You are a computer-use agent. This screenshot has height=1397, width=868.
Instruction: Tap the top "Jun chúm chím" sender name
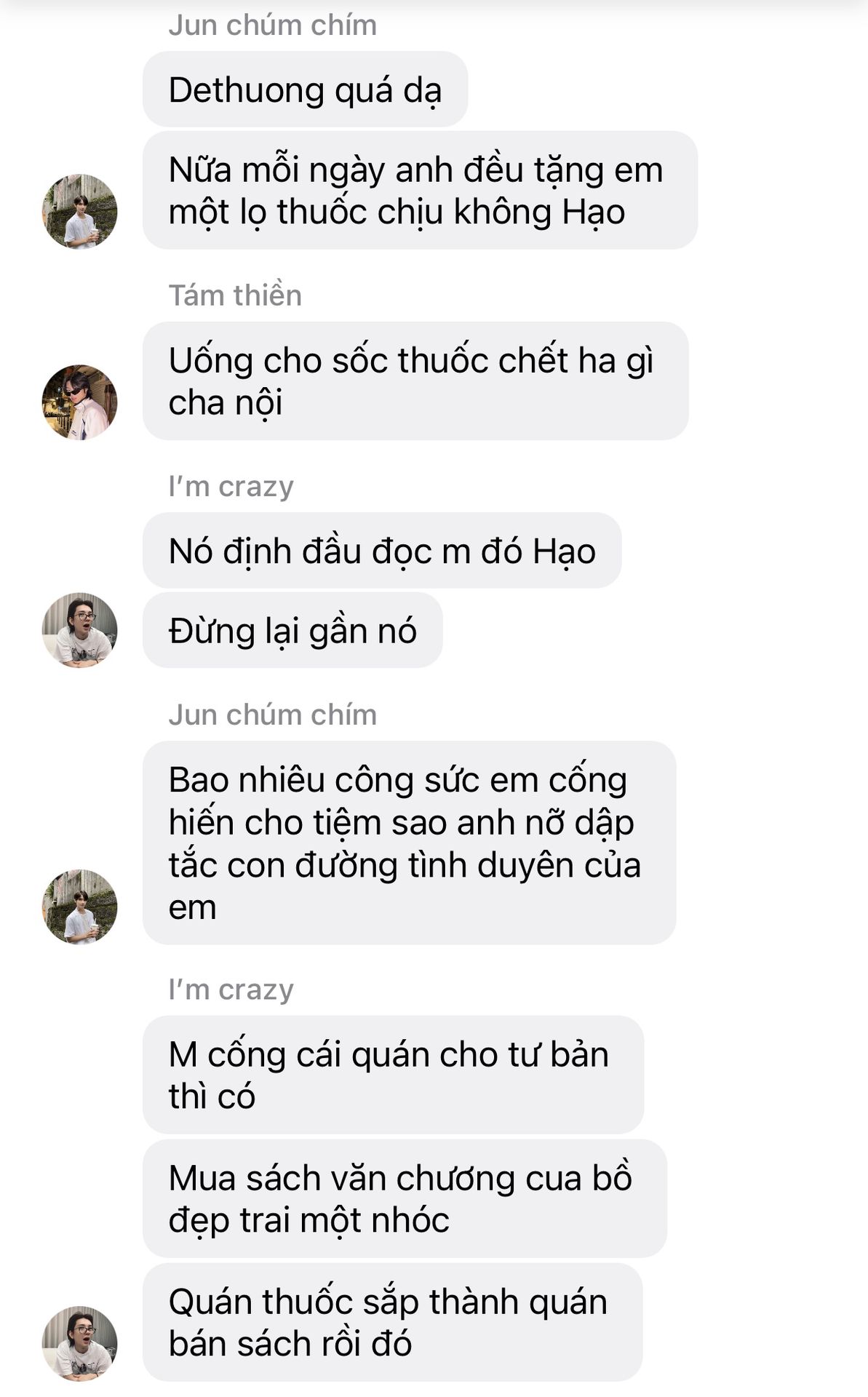click(273, 25)
